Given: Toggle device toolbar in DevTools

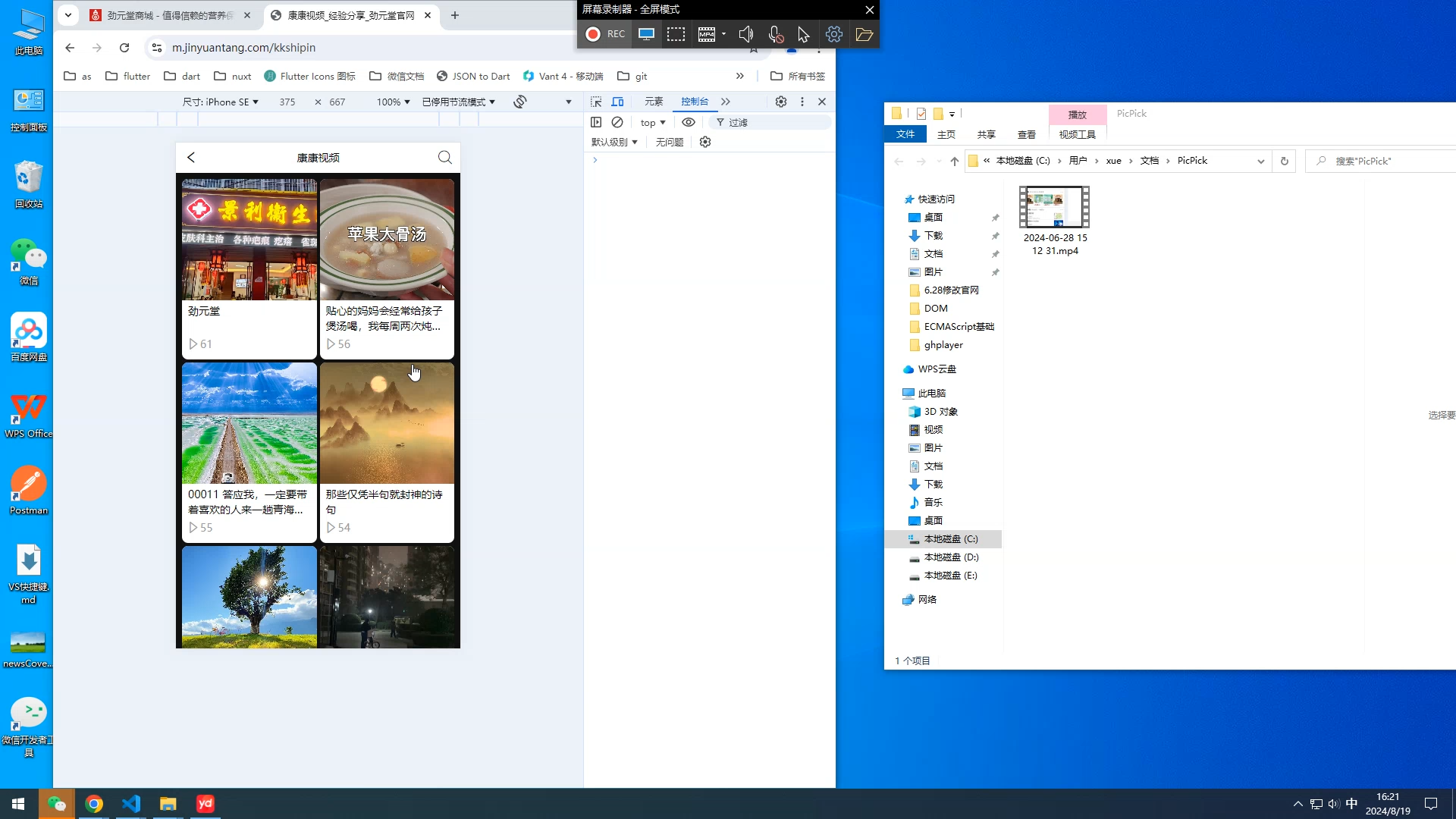Looking at the screenshot, I should (x=618, y=102).
